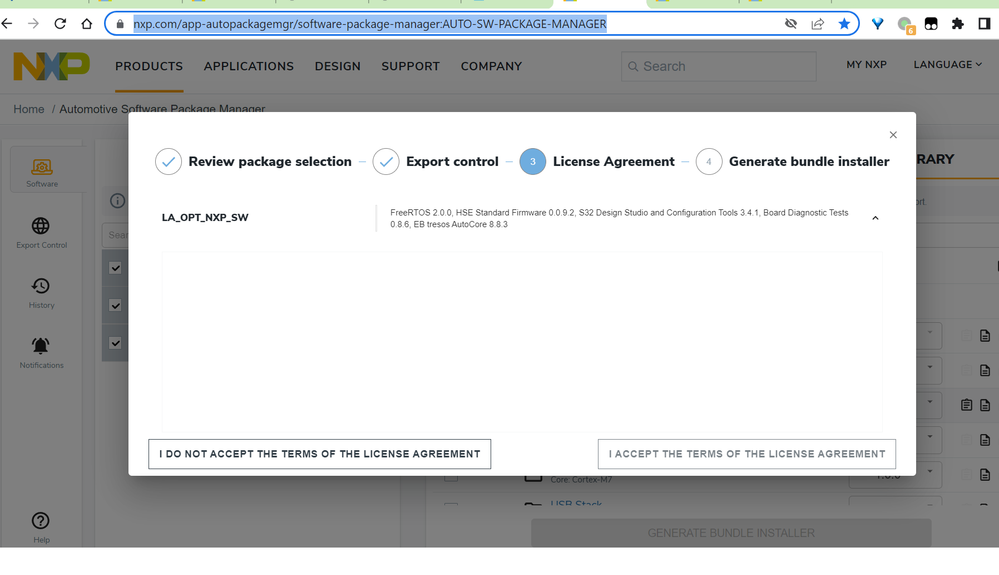
Task: Click GENERATE BUNDLE INSTALLER button
Action: tap(731, 532)
